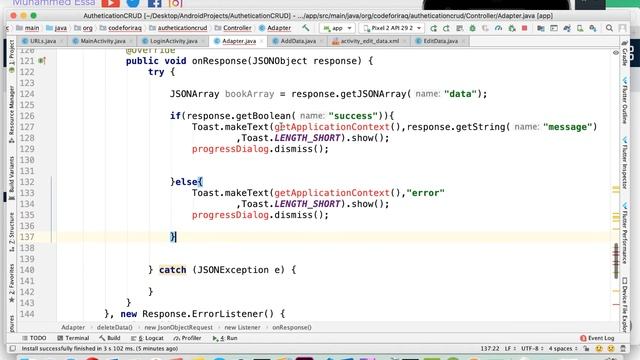Click the Apply Code Changes icon
640x360 pixels.
tap(460, 28)
